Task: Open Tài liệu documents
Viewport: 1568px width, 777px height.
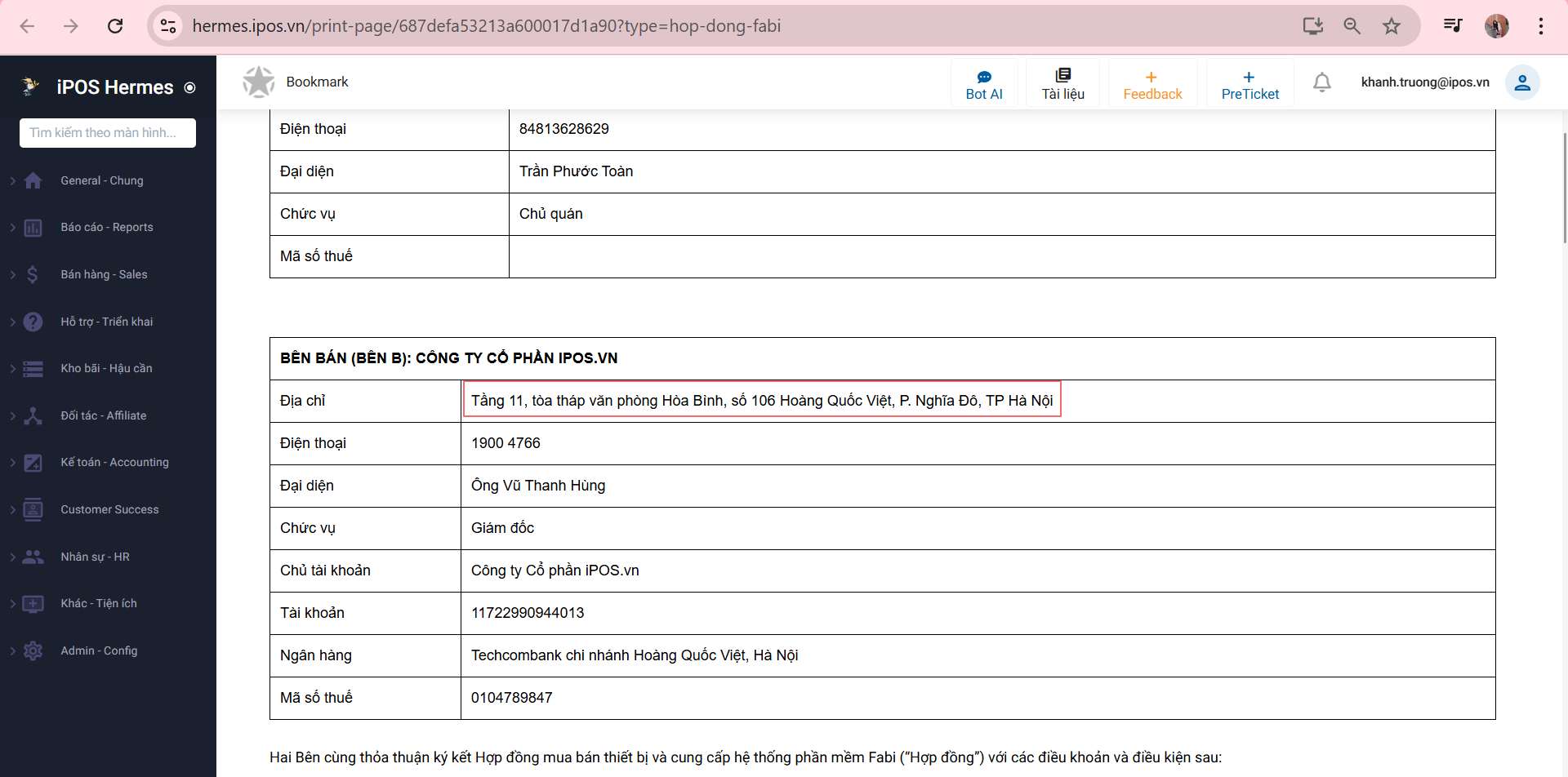Action: (x=1062, y=83)
